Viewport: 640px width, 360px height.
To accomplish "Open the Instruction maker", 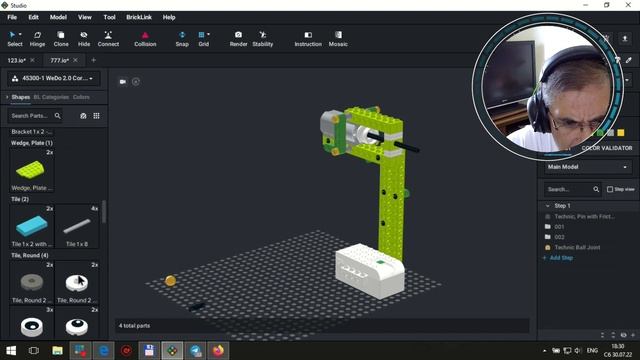I will pos(308,39).
